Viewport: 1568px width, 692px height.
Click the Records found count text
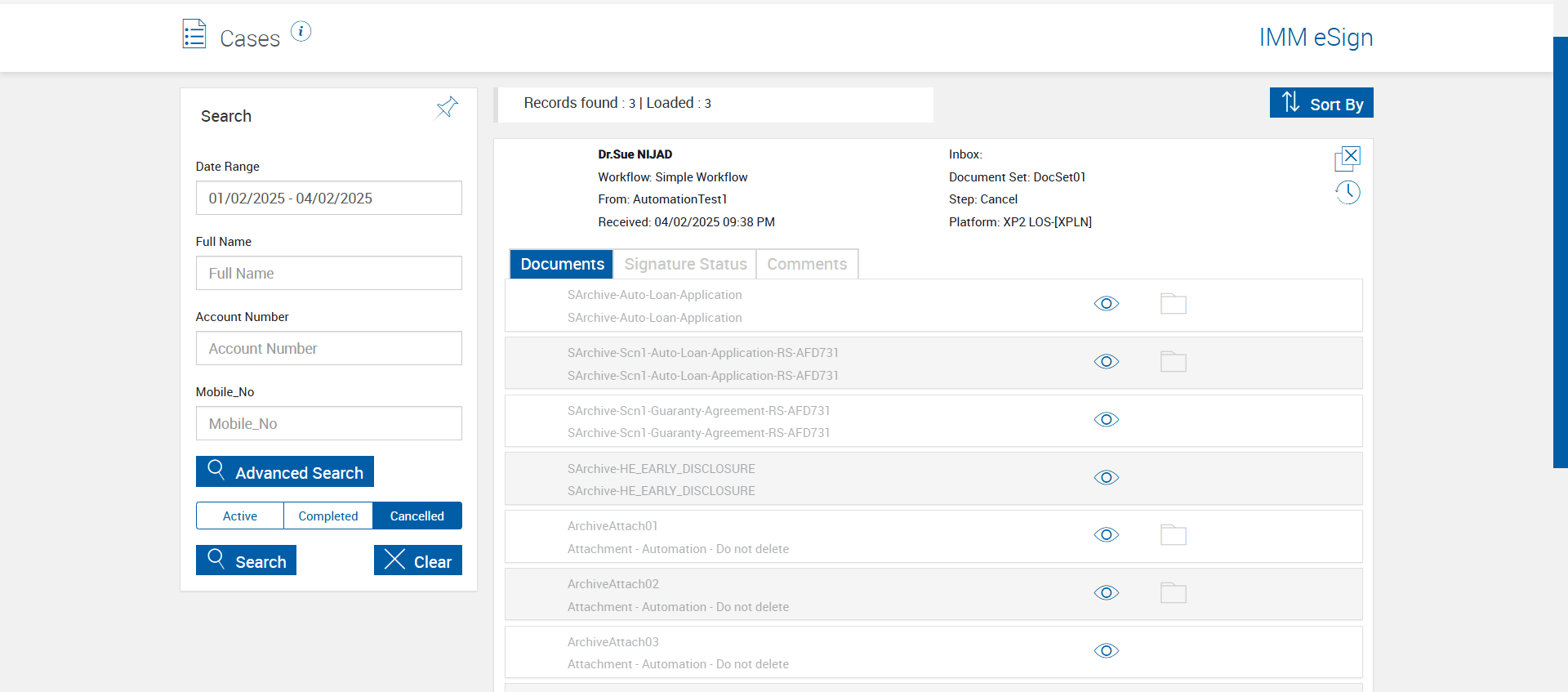pos(617,103)
